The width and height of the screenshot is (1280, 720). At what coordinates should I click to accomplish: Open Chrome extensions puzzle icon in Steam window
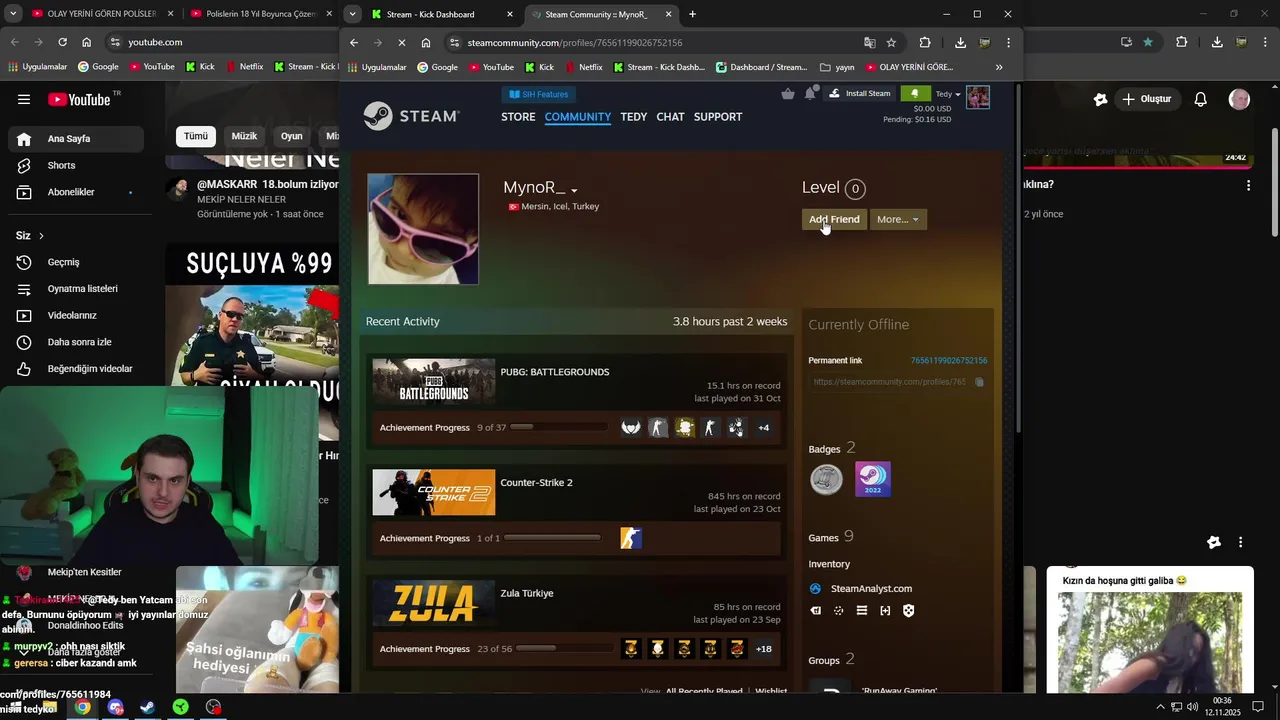[925, 43]
